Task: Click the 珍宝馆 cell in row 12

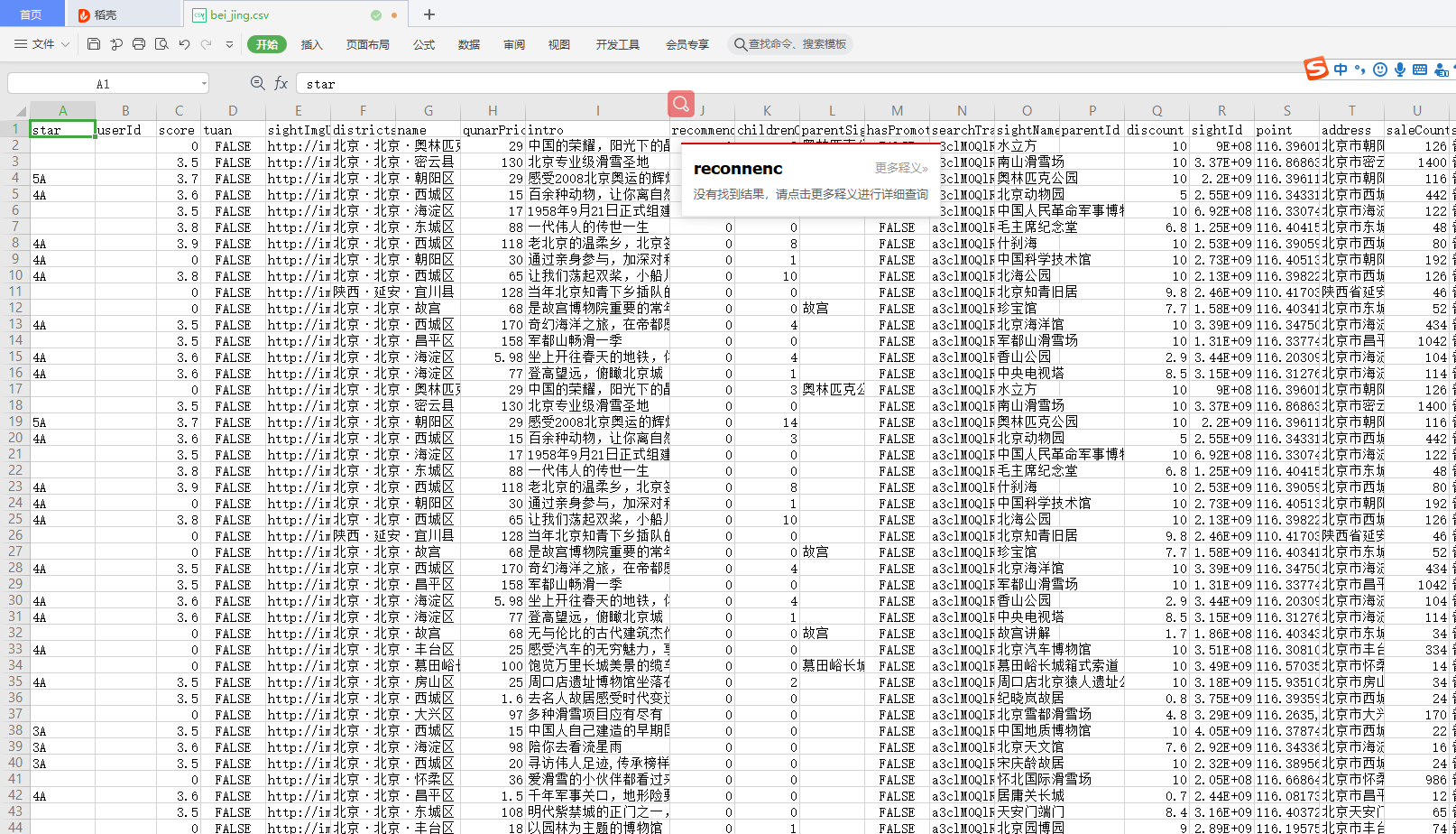Action: [1027, 308]
